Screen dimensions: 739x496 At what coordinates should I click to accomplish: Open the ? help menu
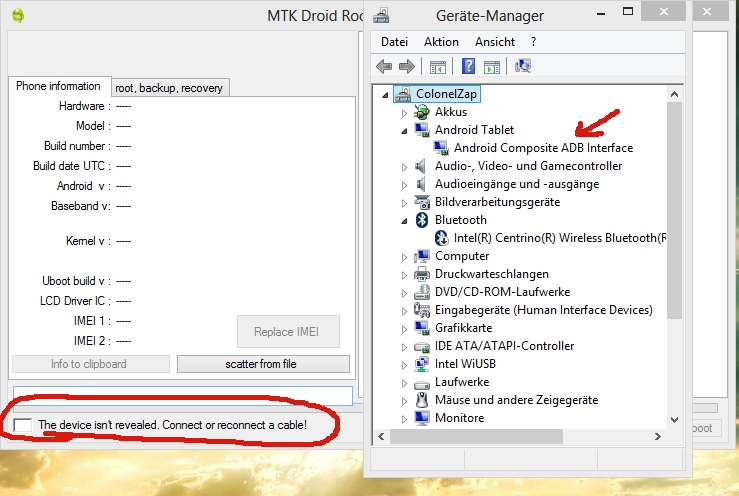533,42
